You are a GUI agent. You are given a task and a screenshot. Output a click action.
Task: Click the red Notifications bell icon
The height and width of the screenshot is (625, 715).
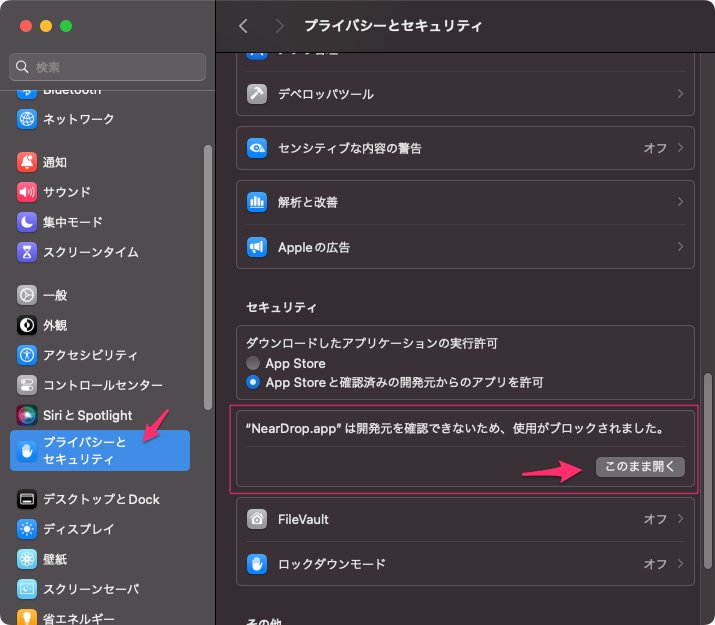click(27, 162)
